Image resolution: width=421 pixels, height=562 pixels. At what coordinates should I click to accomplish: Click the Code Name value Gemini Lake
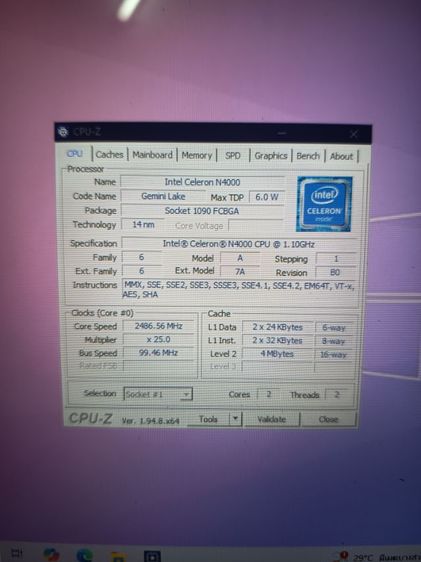(x=163, y=196)
